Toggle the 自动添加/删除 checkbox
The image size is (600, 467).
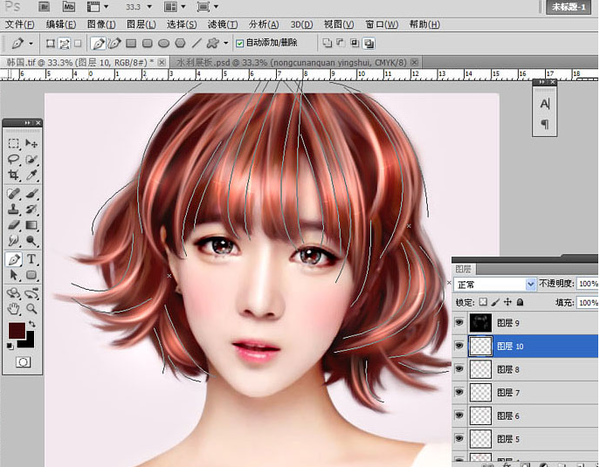241,43
